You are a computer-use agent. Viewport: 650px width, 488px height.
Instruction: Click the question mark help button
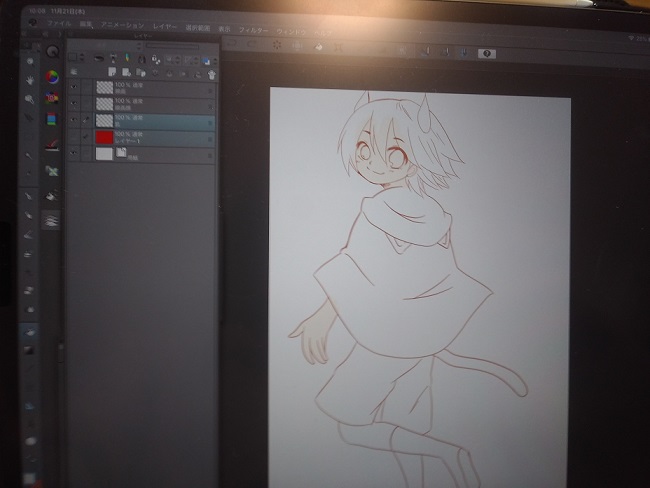[487, 53]
